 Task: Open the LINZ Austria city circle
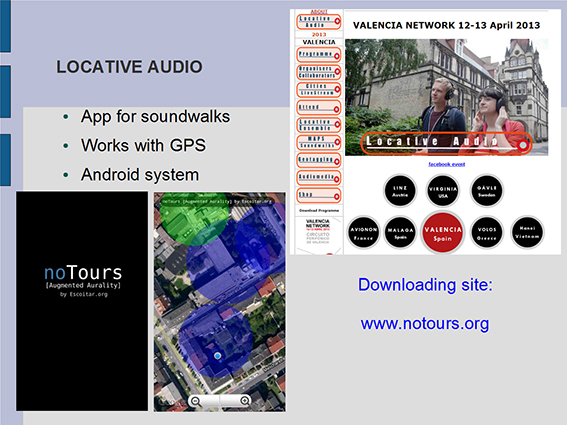pos(400,191)
